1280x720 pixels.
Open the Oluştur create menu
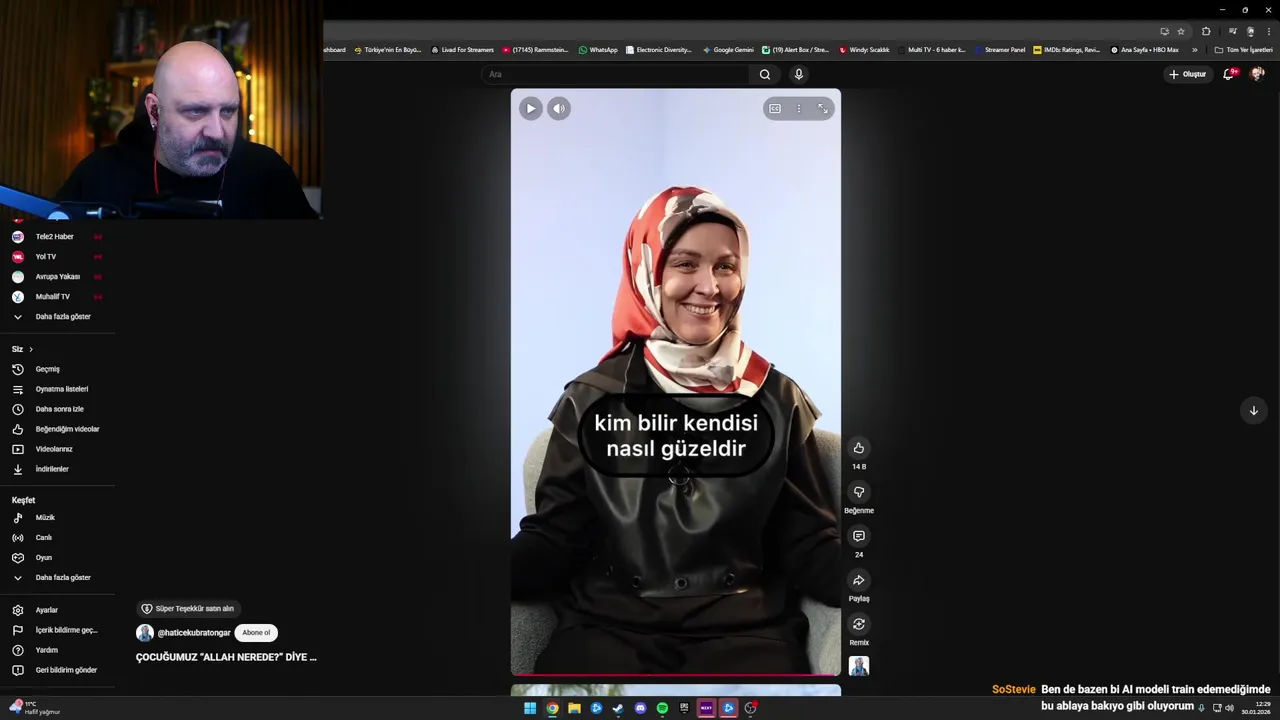coord(1187,74)
